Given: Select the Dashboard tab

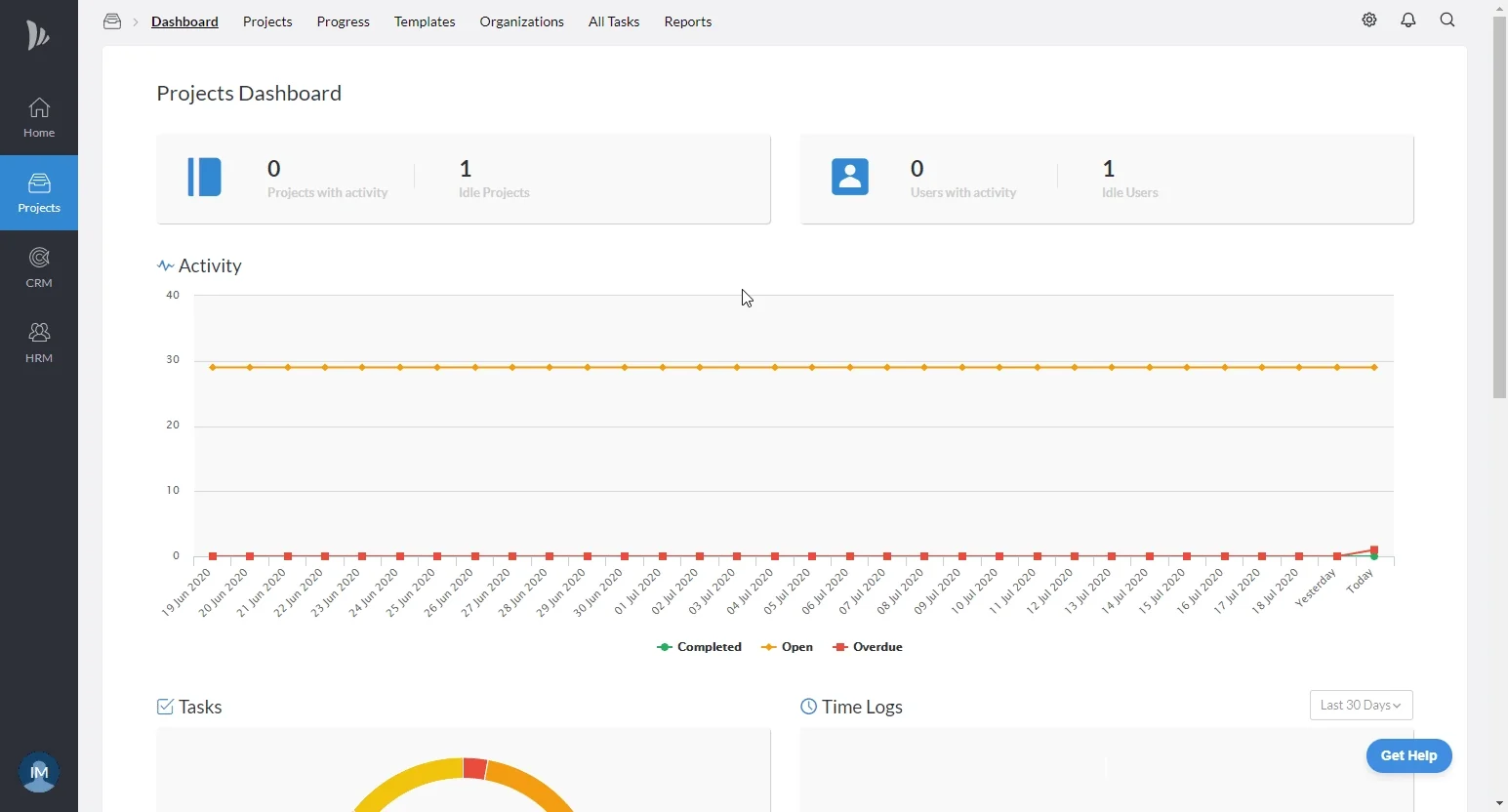Looking at the screenshot, I should pos(184,21).
